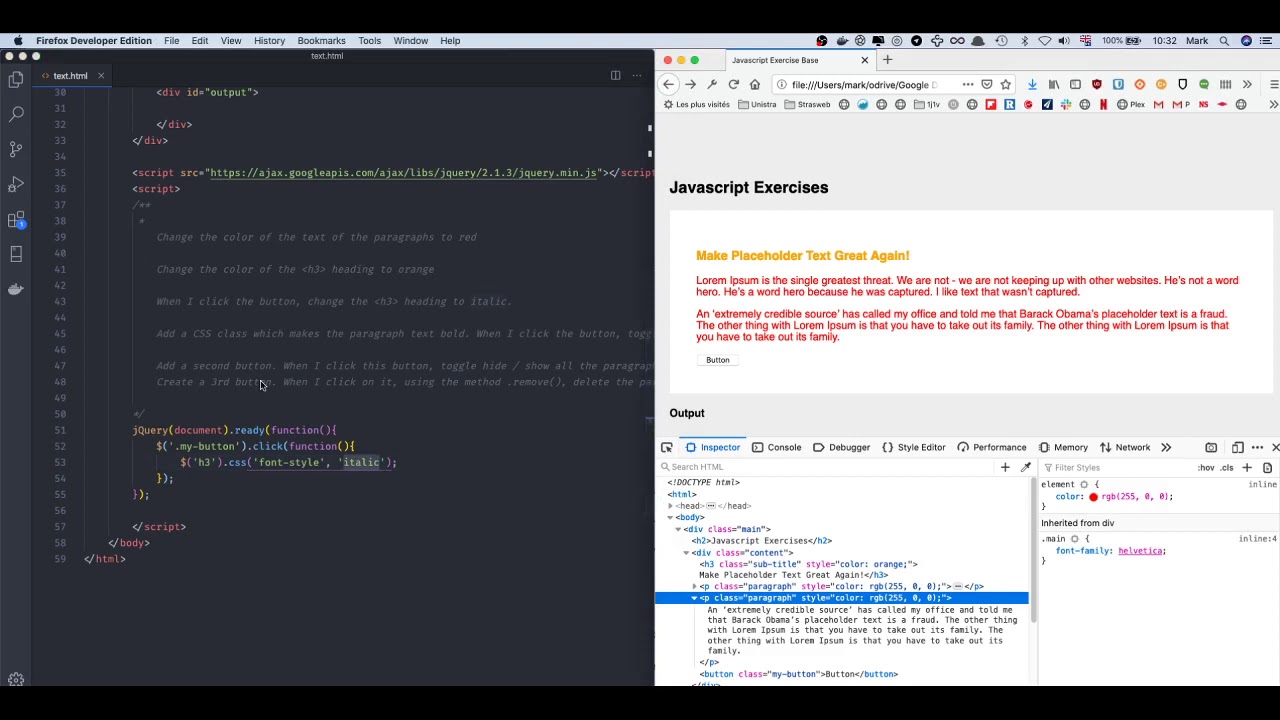
Task: Open the developer wrench toolbar button
Action: (712, 85)
